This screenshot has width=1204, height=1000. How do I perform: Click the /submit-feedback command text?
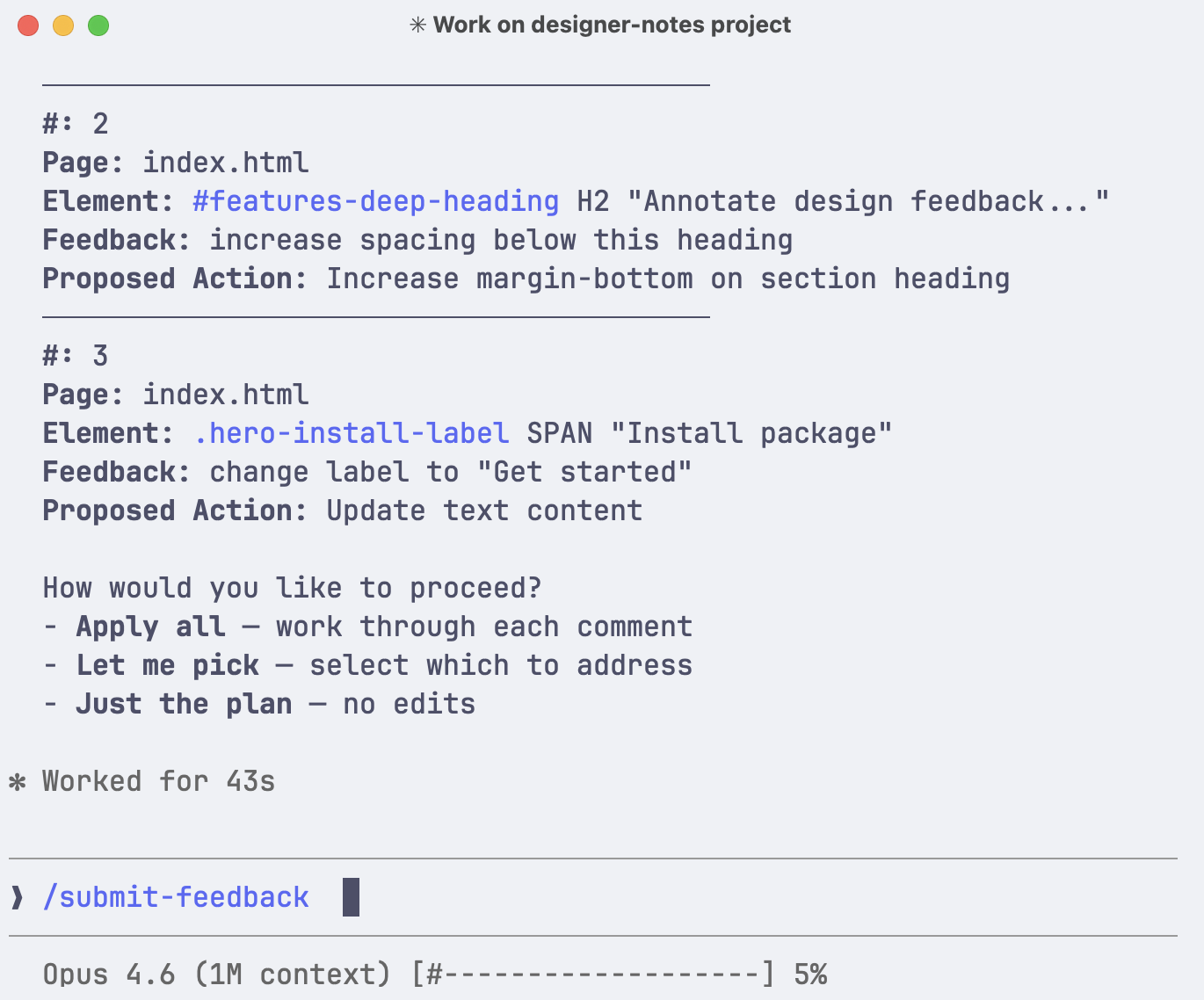177,897
